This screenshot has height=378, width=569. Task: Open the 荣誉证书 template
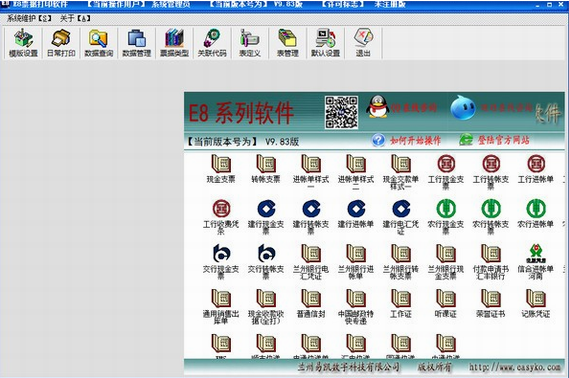[x=491, y=304]
